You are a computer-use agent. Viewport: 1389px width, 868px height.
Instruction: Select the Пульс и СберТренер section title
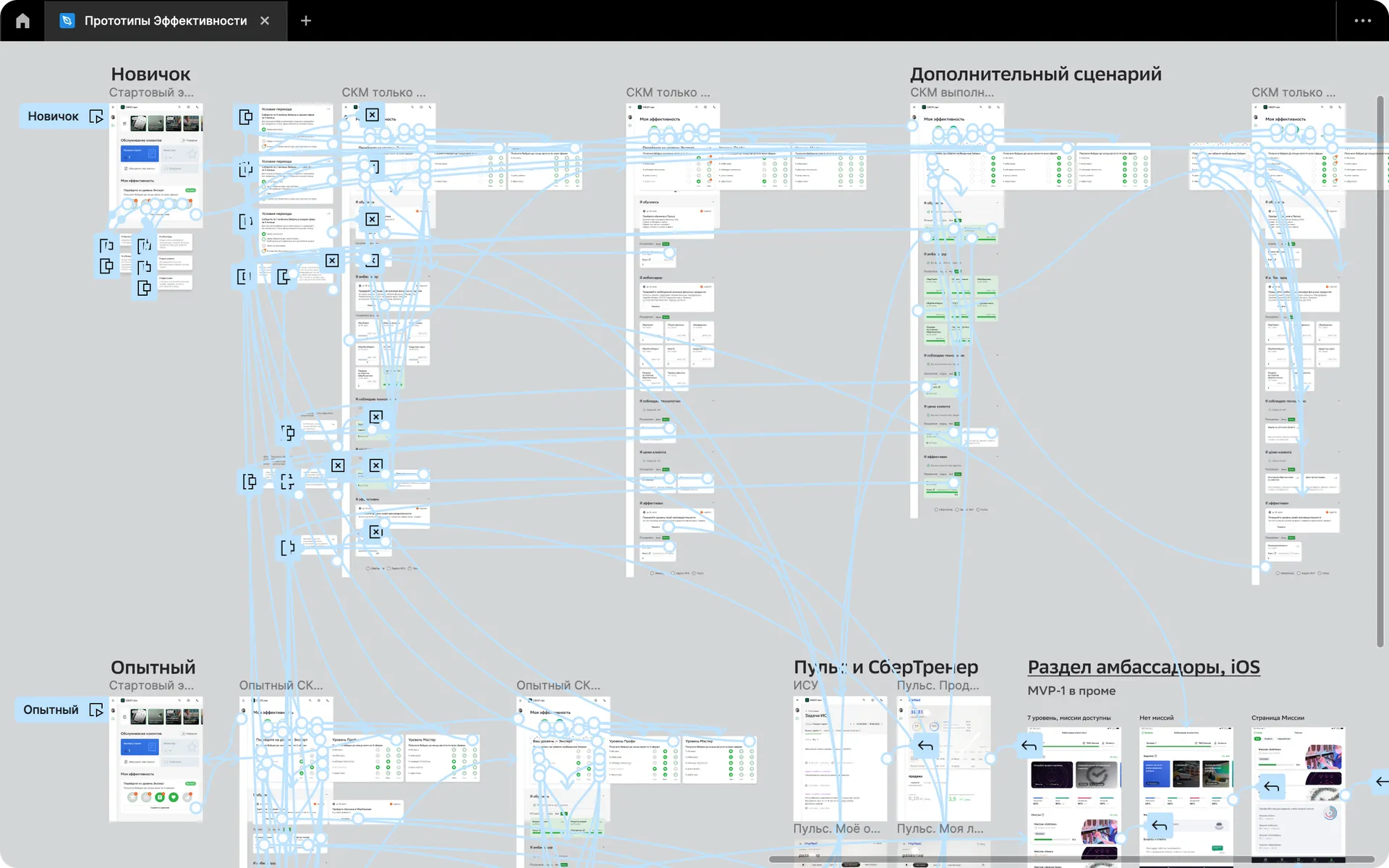click(885, 667)
